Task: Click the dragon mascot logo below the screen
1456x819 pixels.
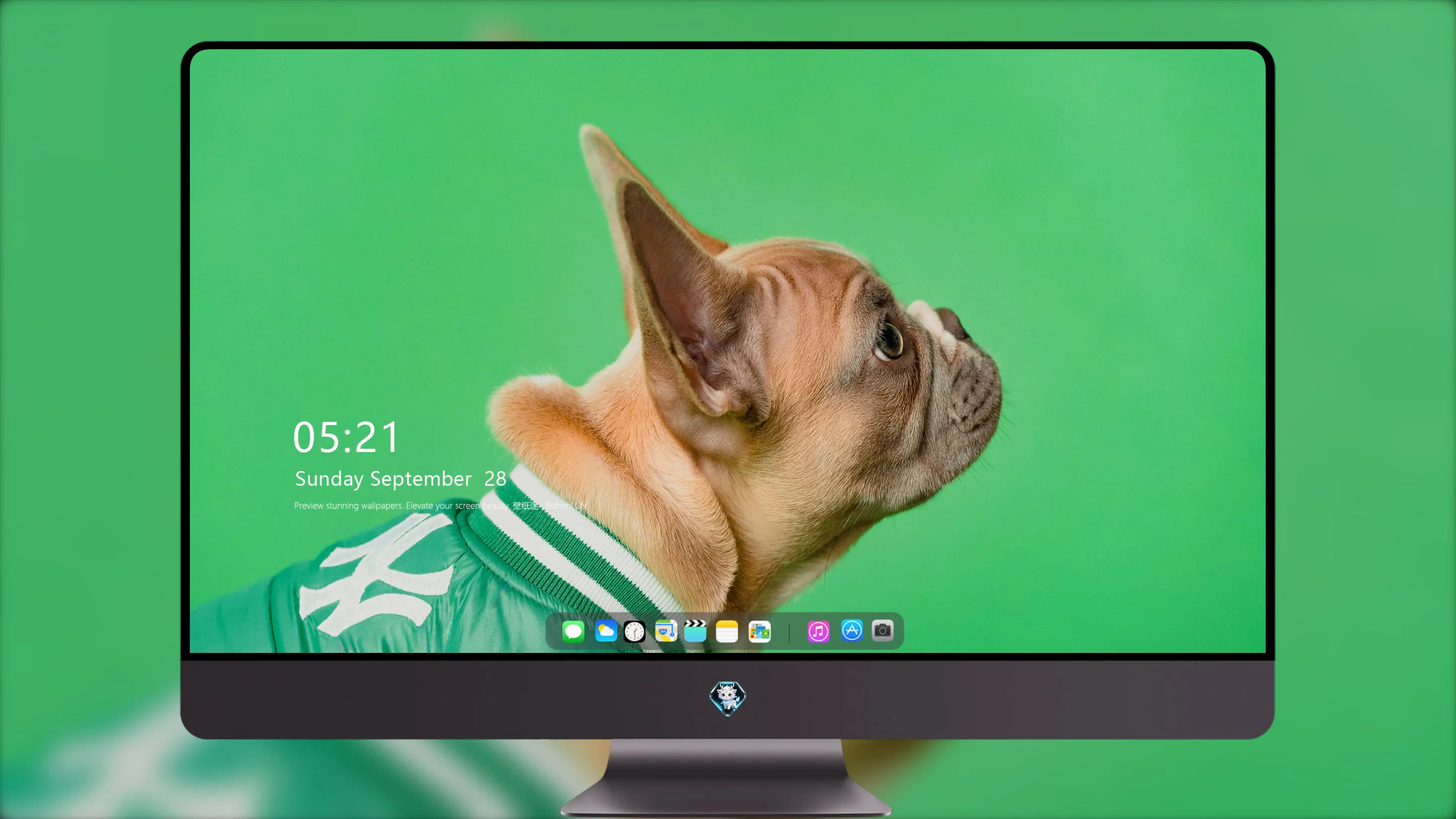Action: click(728, 698)
